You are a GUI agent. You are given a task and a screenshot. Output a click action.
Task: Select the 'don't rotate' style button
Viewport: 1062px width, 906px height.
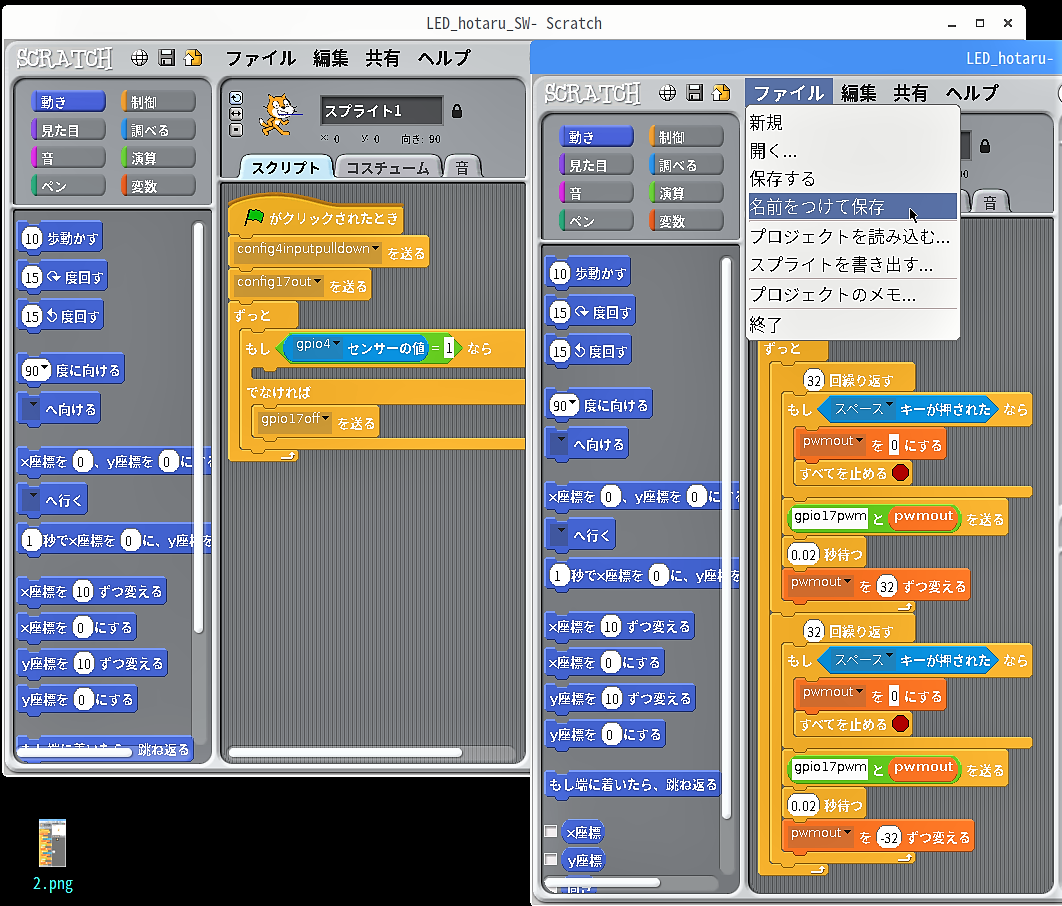pos(236,130)
